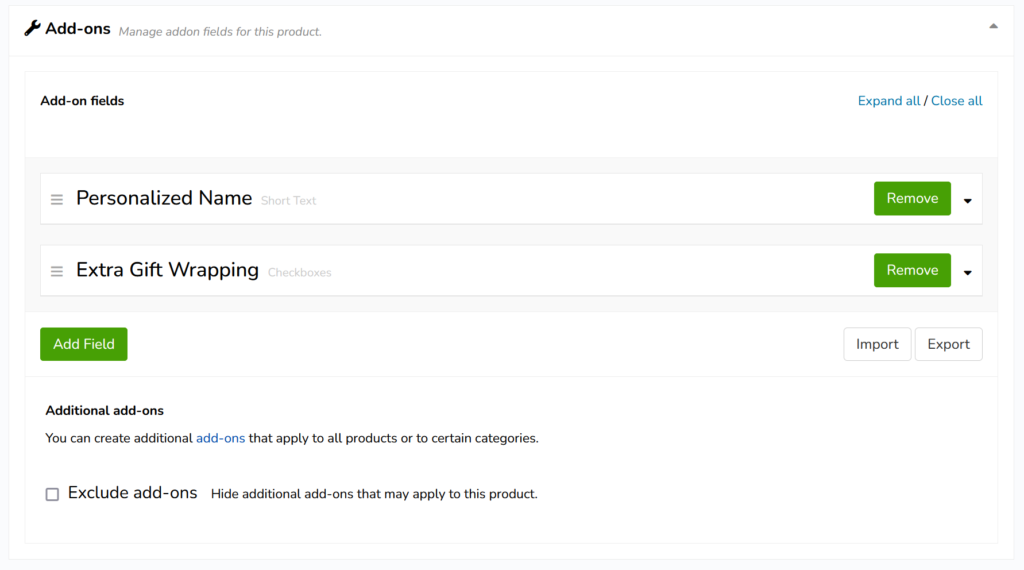
Task: Click the Add-ons panel heading text
Action: tap(78, 29)
